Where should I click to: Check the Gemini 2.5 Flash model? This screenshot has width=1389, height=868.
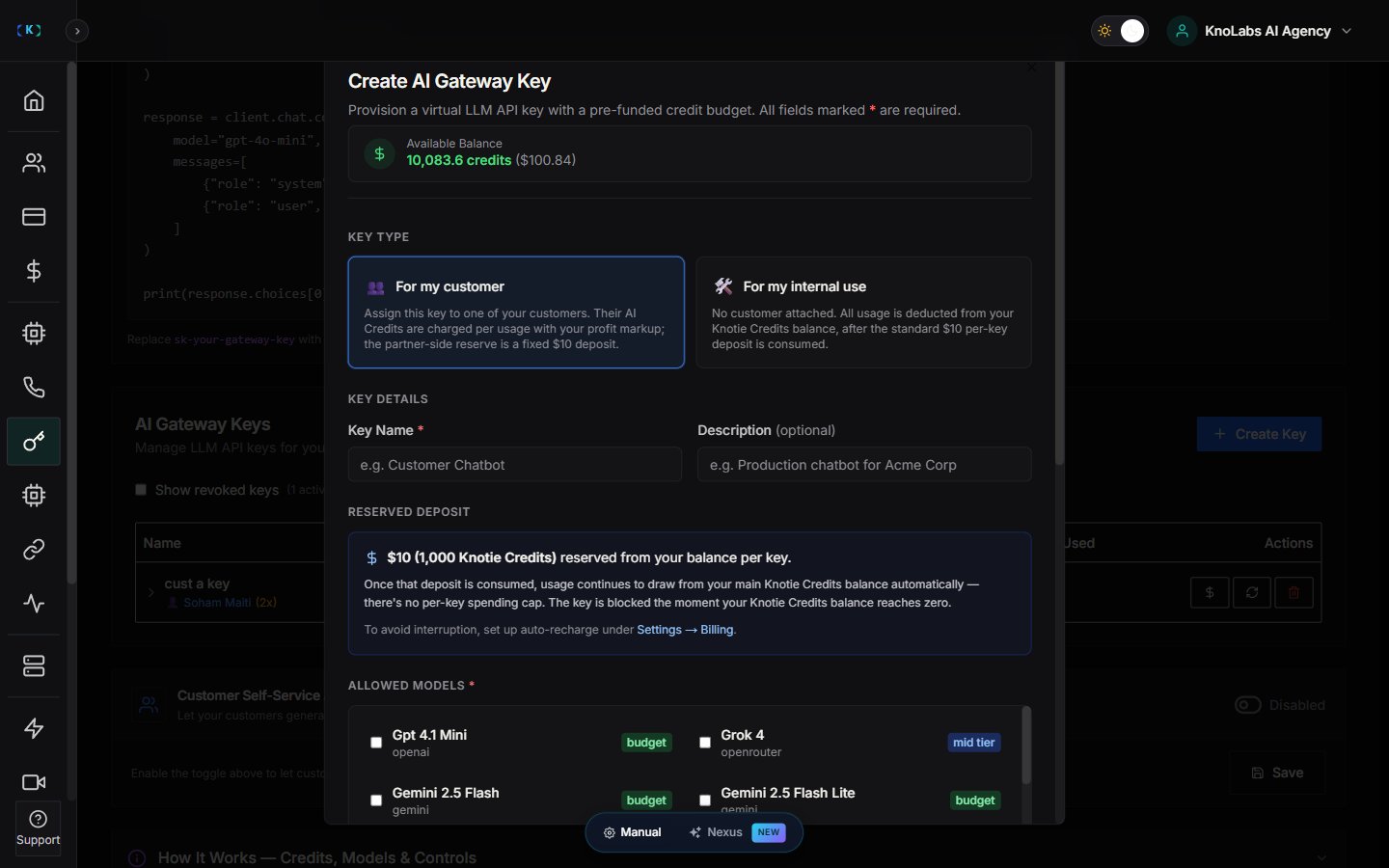376,800
